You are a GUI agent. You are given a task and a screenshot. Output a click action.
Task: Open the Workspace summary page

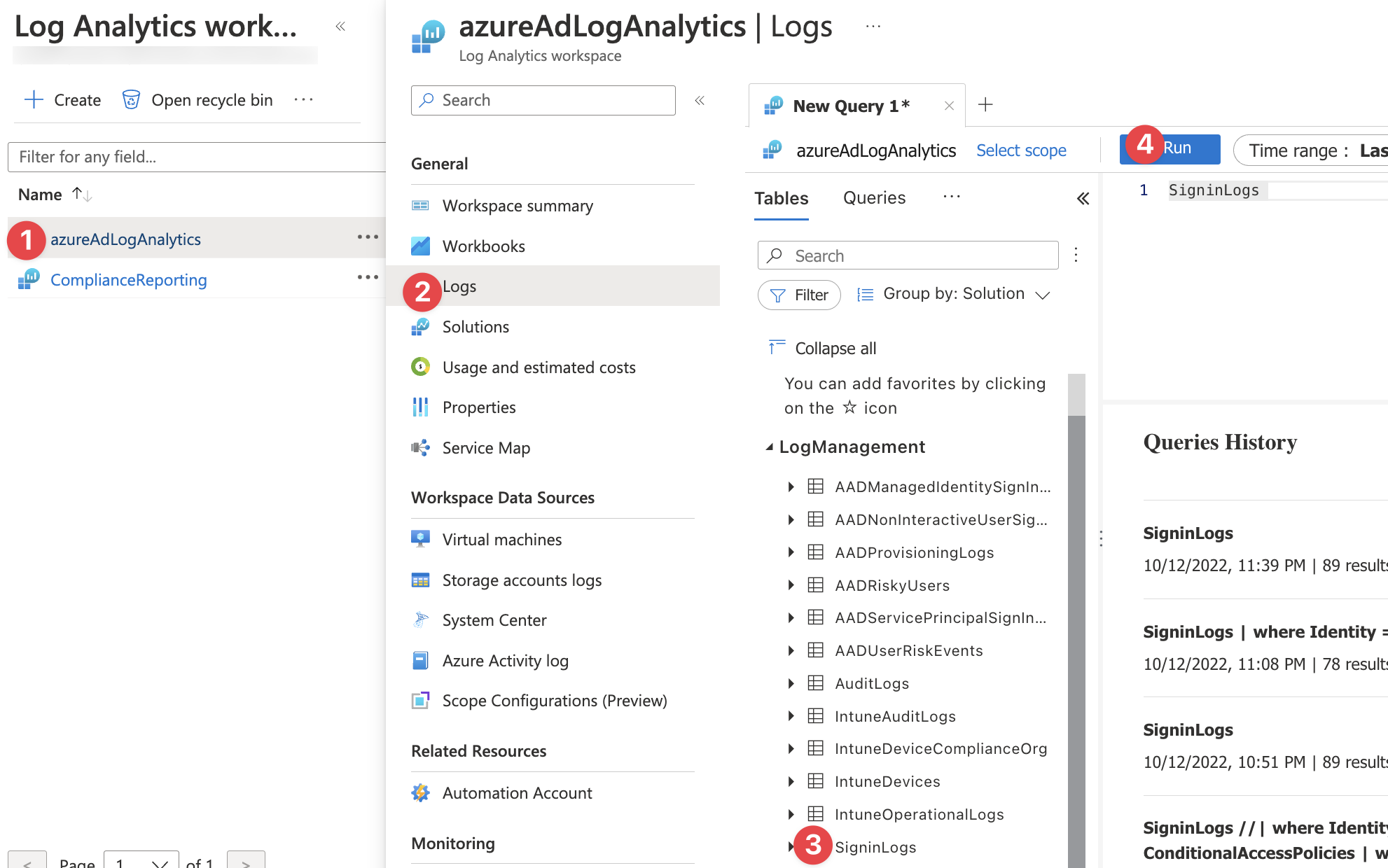pos(518,205)
